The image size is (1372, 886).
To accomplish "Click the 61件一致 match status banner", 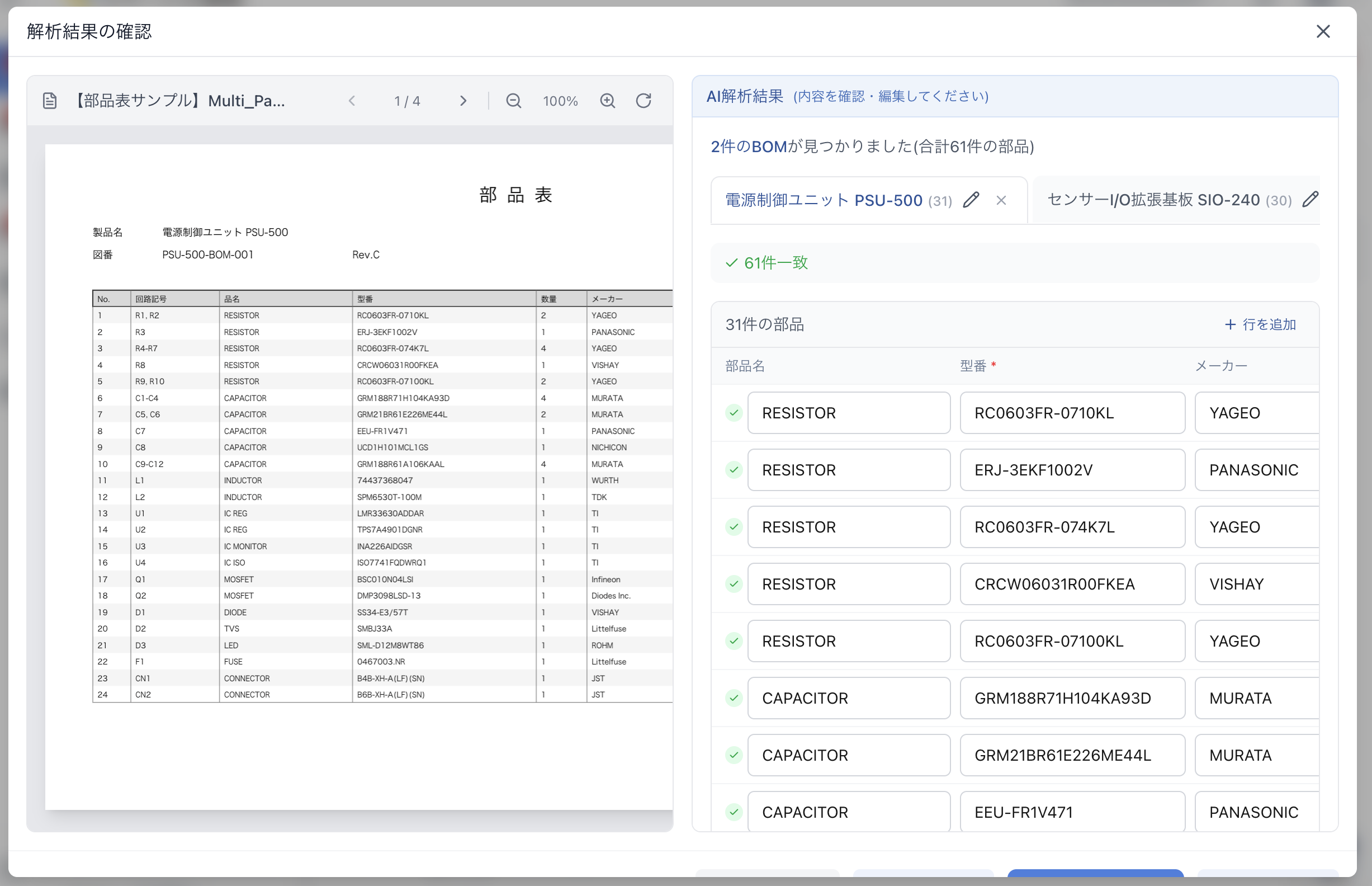I will [x=1015, y=263].
